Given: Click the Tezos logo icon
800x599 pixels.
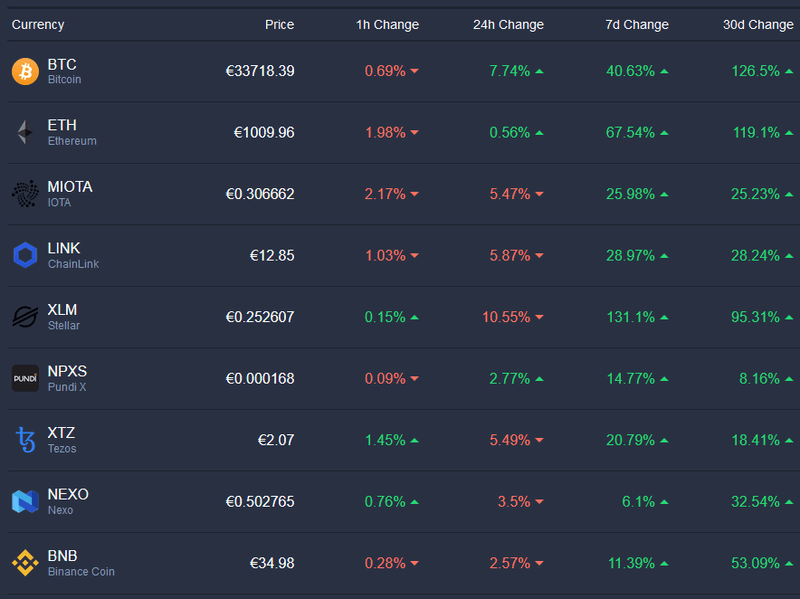Looking at the screenshot, I should coord(25,440).
